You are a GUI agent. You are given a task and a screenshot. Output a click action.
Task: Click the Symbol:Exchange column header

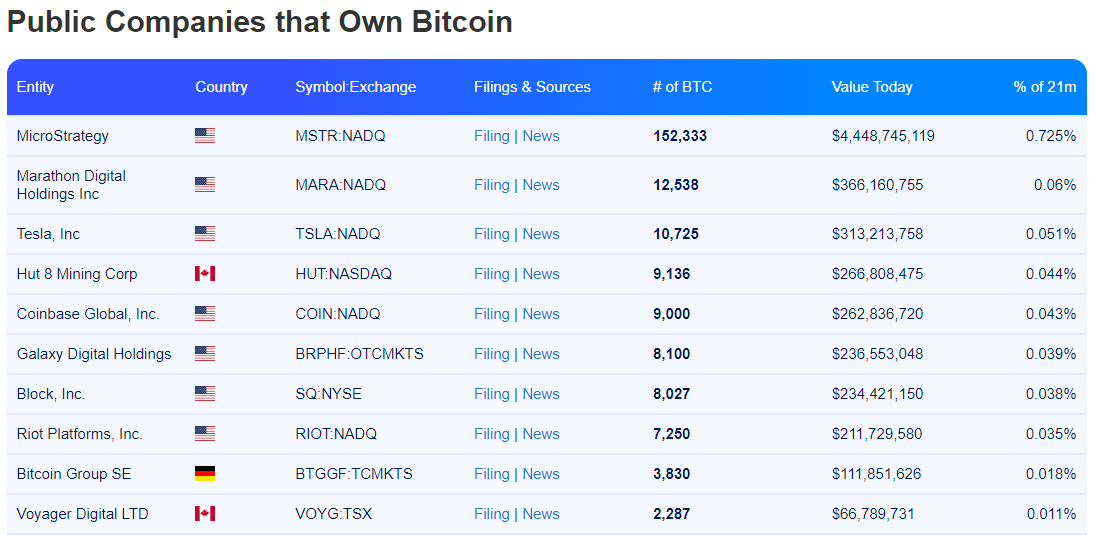tap(355, 87)
